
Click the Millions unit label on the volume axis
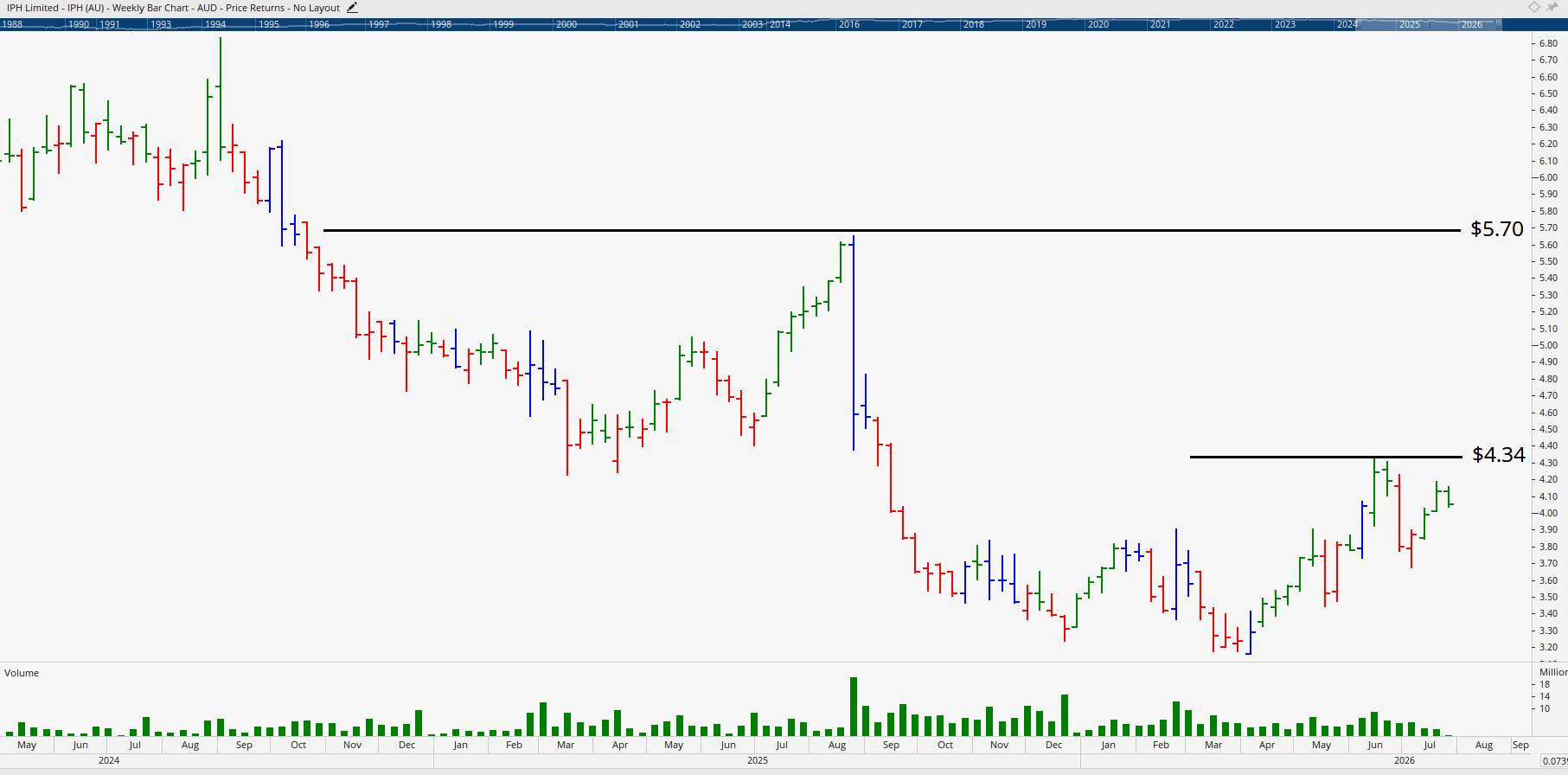(1553, 672)
